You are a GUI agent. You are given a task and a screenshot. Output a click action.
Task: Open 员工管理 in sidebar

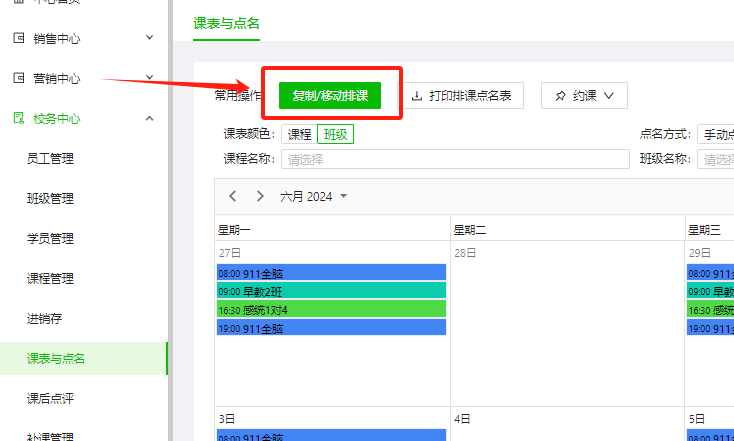[50, 159]
